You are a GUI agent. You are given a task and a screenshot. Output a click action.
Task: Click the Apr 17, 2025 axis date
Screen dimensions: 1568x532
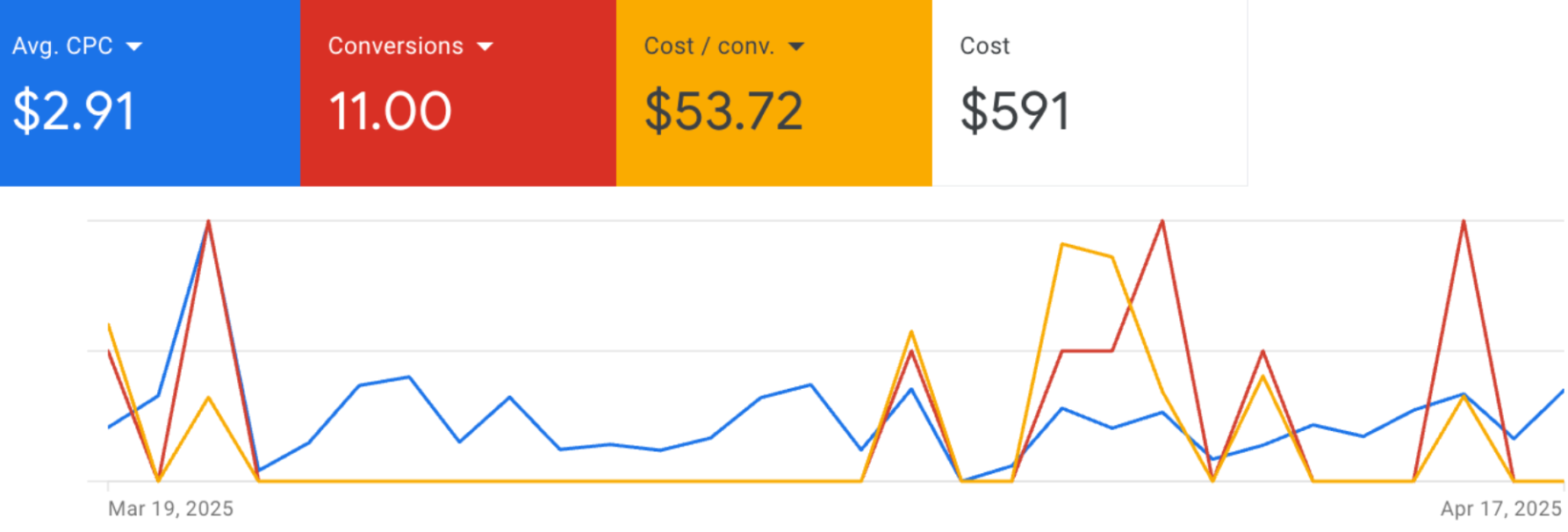click(x=1500, y=509)
